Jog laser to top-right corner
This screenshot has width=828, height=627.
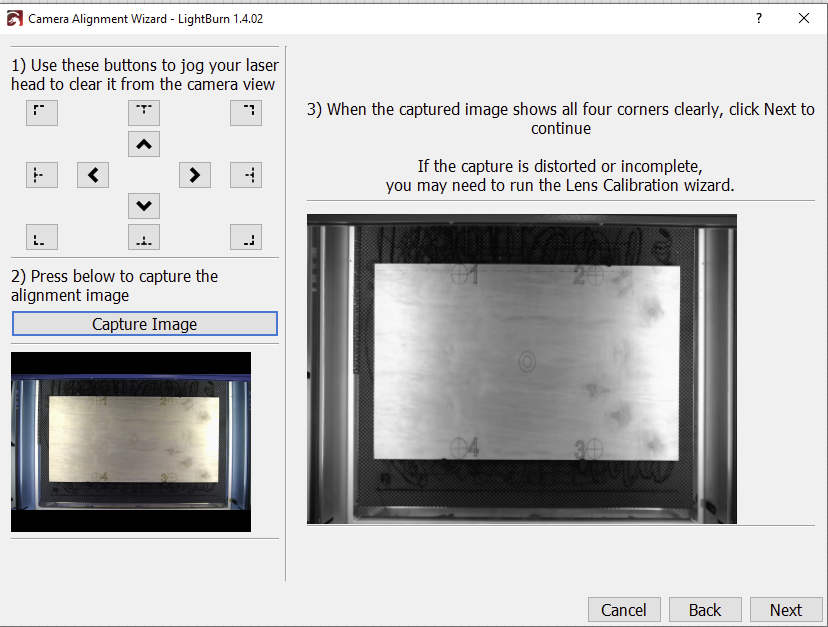pyautogui.click(x=246, y=113)
